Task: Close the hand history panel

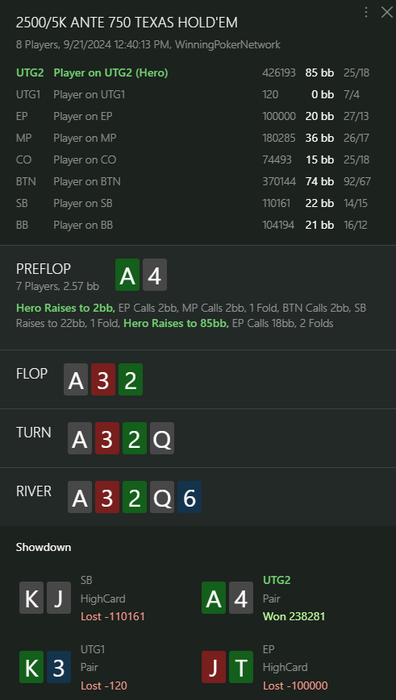Action: pos(387,12)
